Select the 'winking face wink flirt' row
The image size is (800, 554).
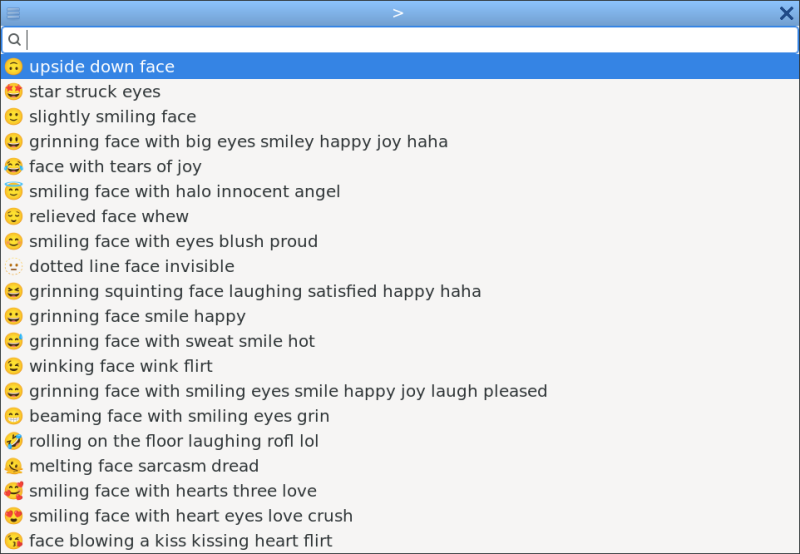[120, 367]
